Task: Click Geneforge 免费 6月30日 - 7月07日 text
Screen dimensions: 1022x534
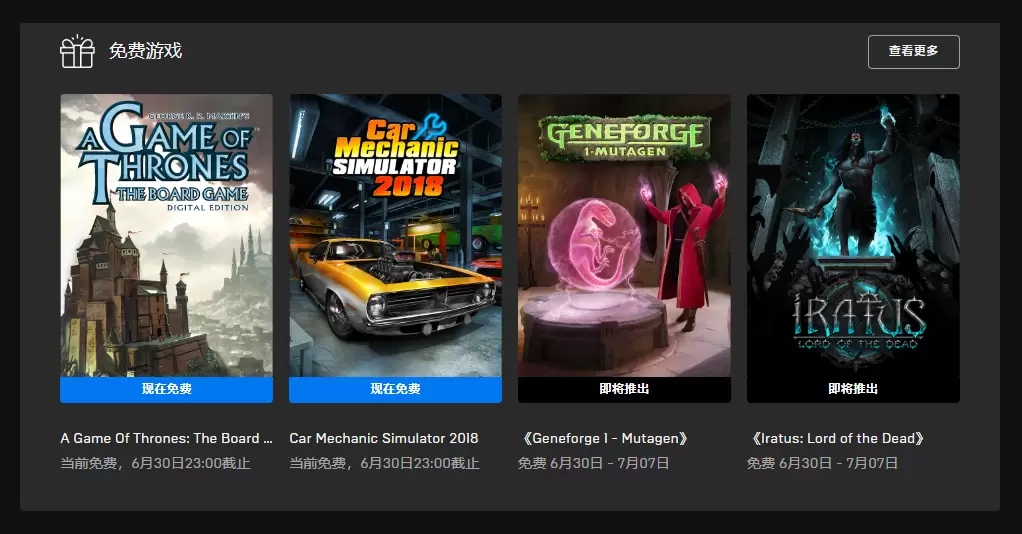Action: click(594, 464)
